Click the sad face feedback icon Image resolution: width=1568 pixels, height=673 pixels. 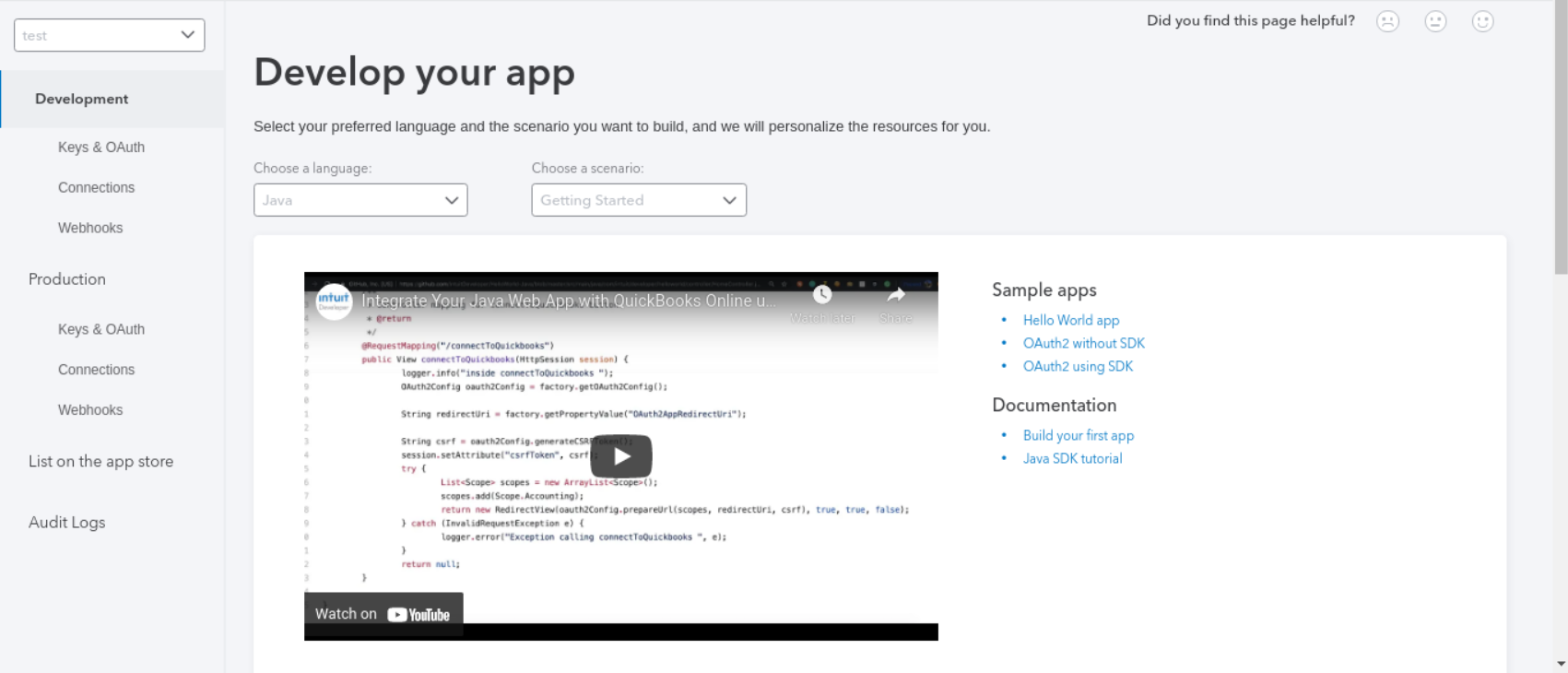(1387, 21)
